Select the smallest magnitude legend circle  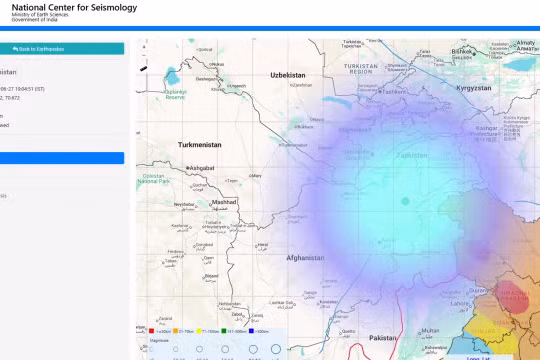pyautogui.click(x=151, y=349)
